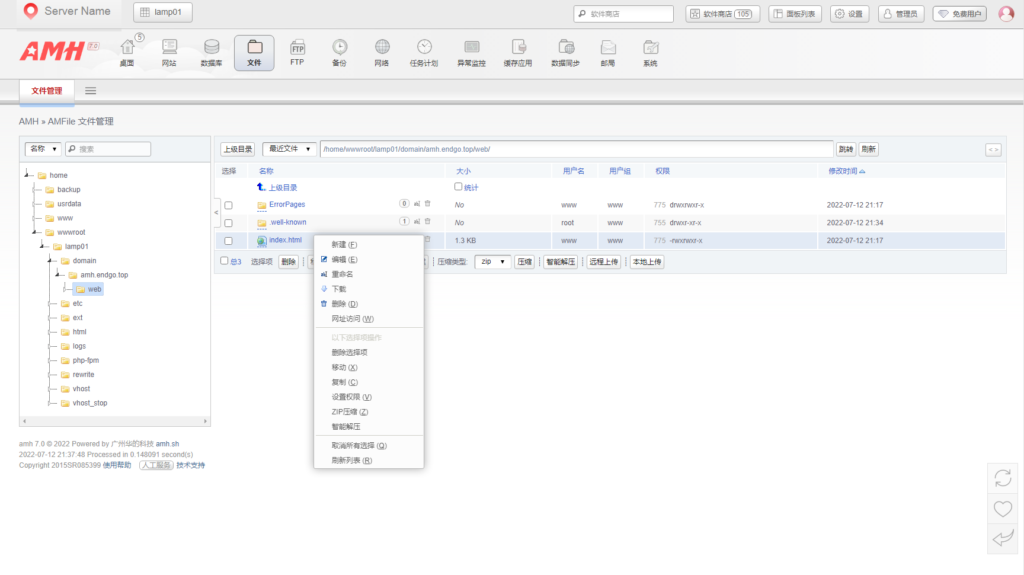This screenshot has width=1024, height=575.
Task: Open the 备份 (backup) clock icon
Action: (x=340, y=52)
